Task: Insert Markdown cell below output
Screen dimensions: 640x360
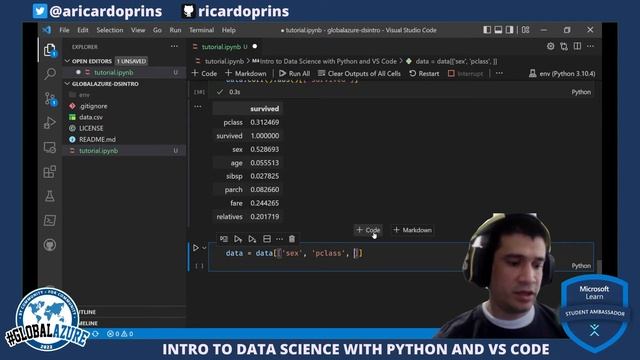Action: point(412,230)
